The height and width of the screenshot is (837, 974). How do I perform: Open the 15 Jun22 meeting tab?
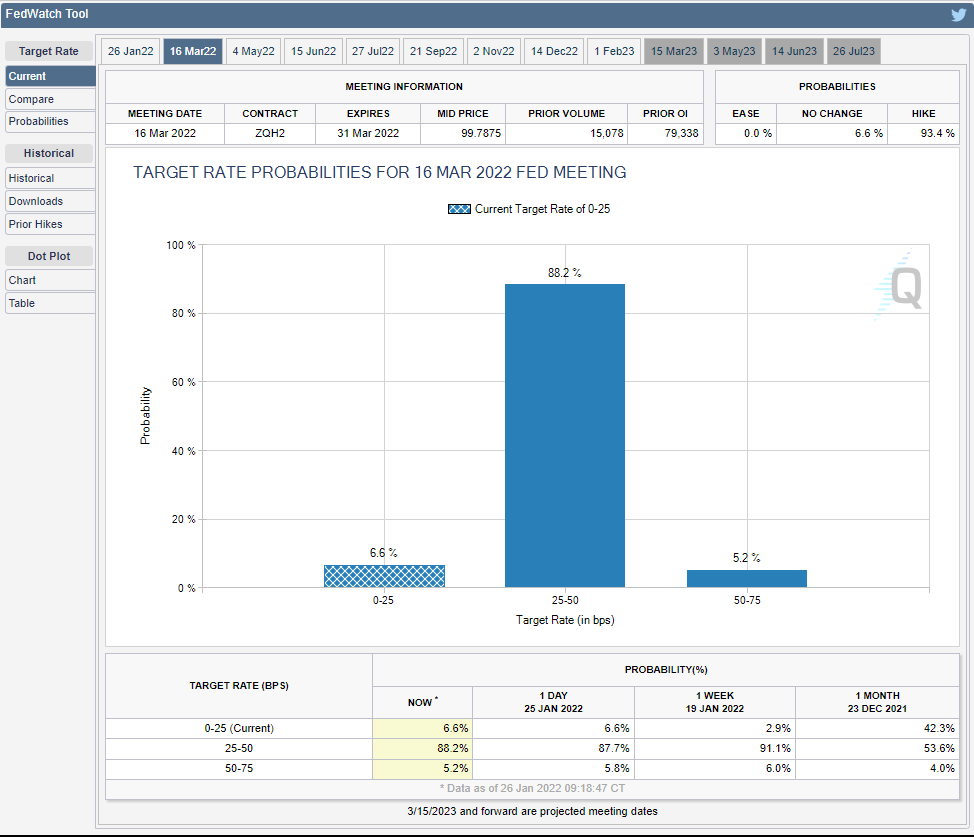click(x=314, y=51)
